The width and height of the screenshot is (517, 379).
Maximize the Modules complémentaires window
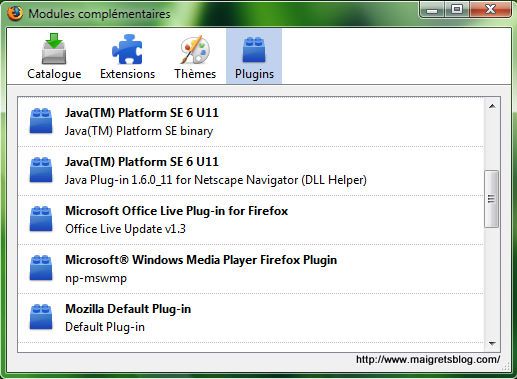point(457,10)
